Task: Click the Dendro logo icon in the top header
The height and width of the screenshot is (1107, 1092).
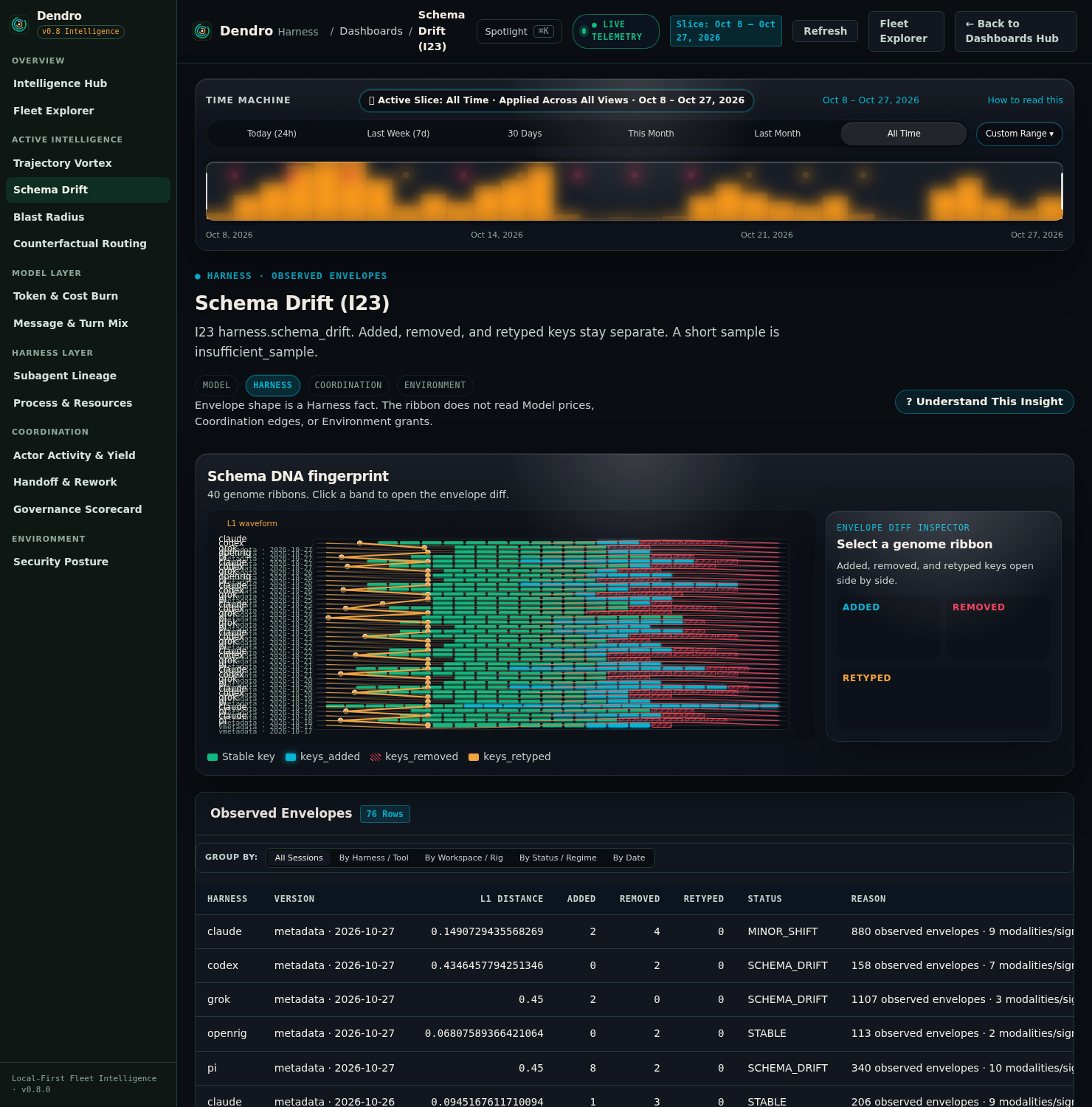Action: (202, 31)
